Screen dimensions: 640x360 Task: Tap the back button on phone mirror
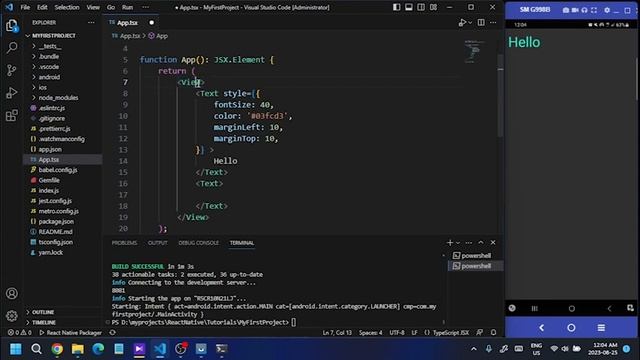point(541,328)
